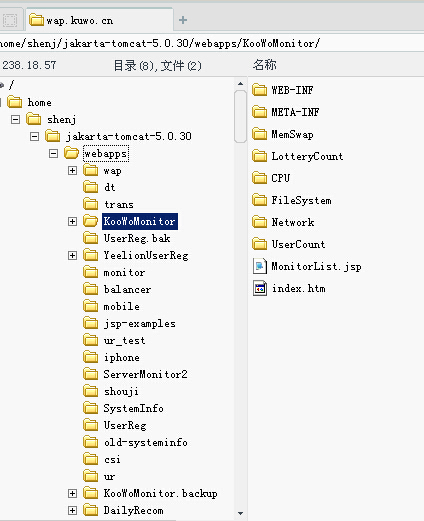Viewport: 424px width, 521px height.
Task: Select 'DailyRecom' folder name in tree
Action: coord(133,510)
